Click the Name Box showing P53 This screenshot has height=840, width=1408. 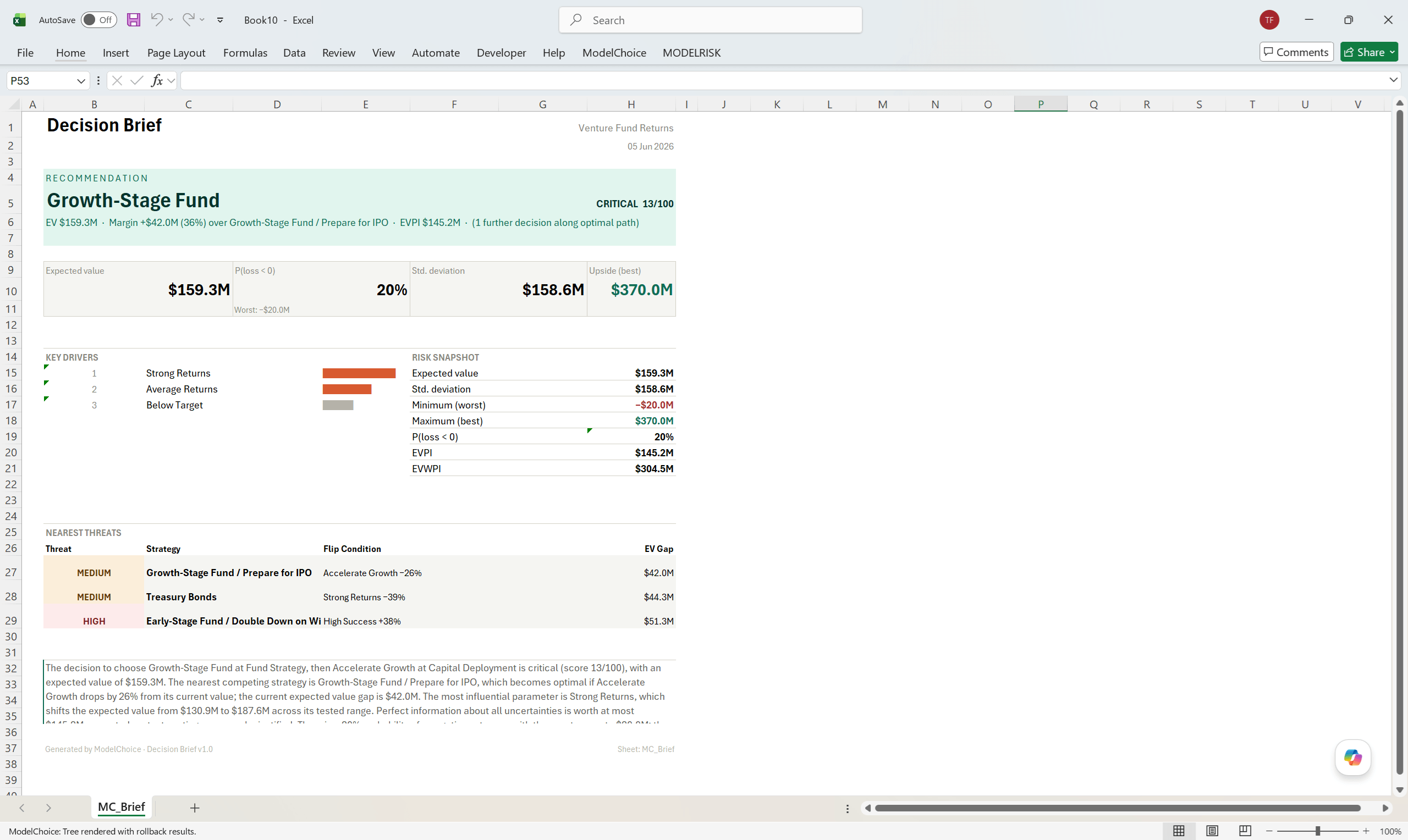[41, 81]
